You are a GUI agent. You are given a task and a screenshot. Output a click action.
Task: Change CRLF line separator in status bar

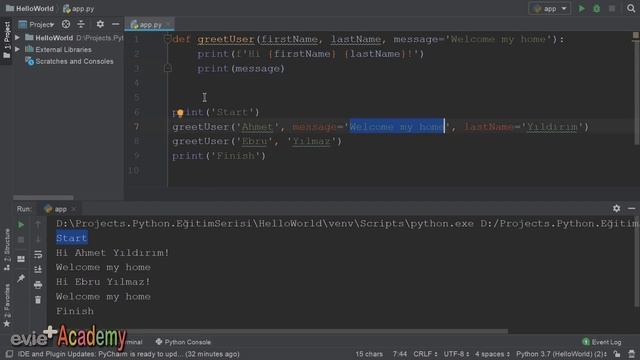[425, 354]
